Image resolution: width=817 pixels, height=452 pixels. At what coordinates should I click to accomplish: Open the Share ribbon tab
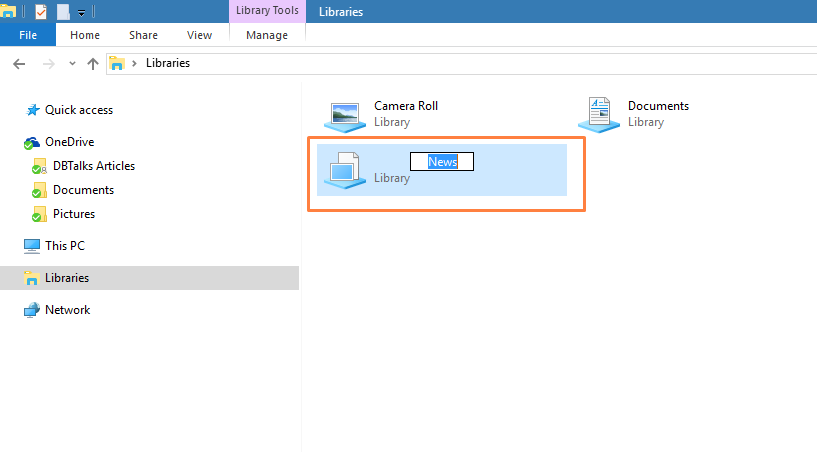click(143, 35)
